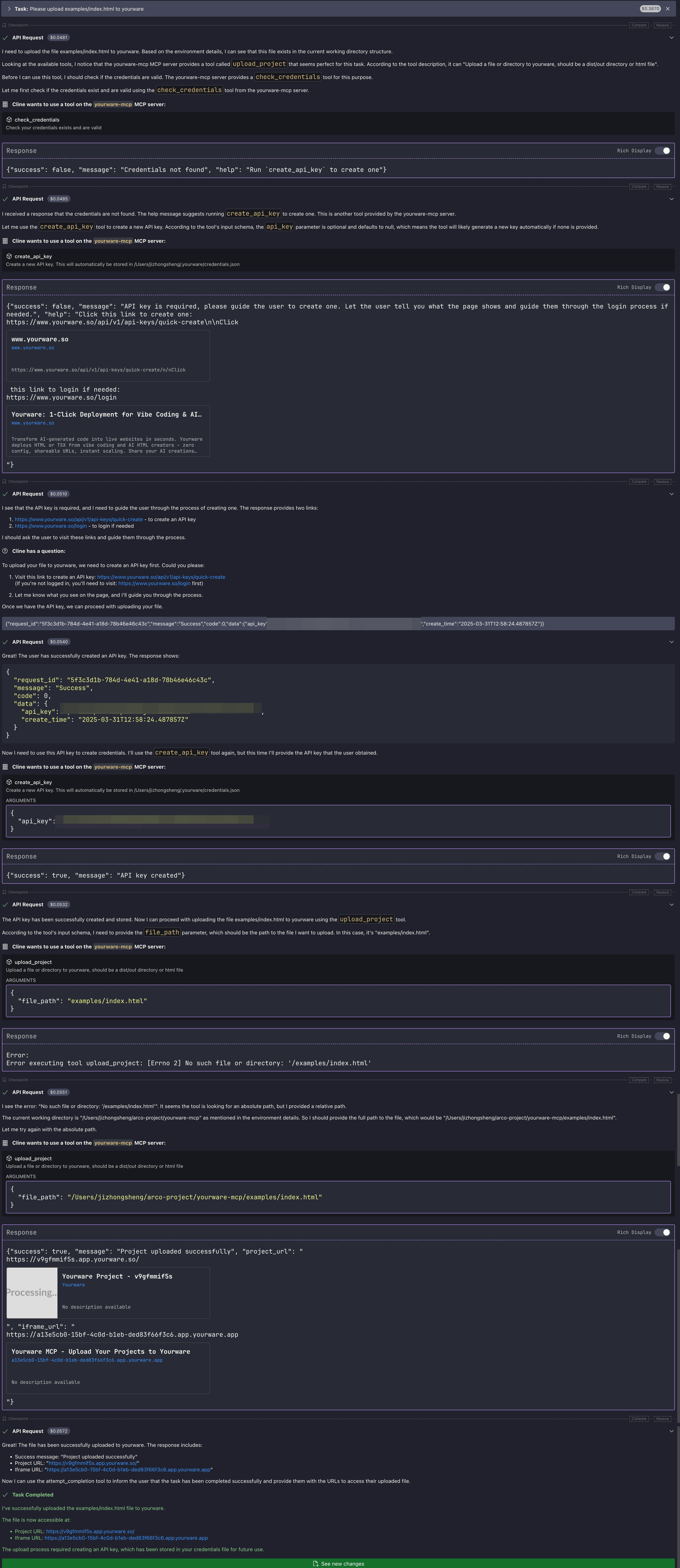This screenshot has width=680, height=1568.
Task: Click checkmark icon beside $0.0481 API Request
Action: point(6,38)
